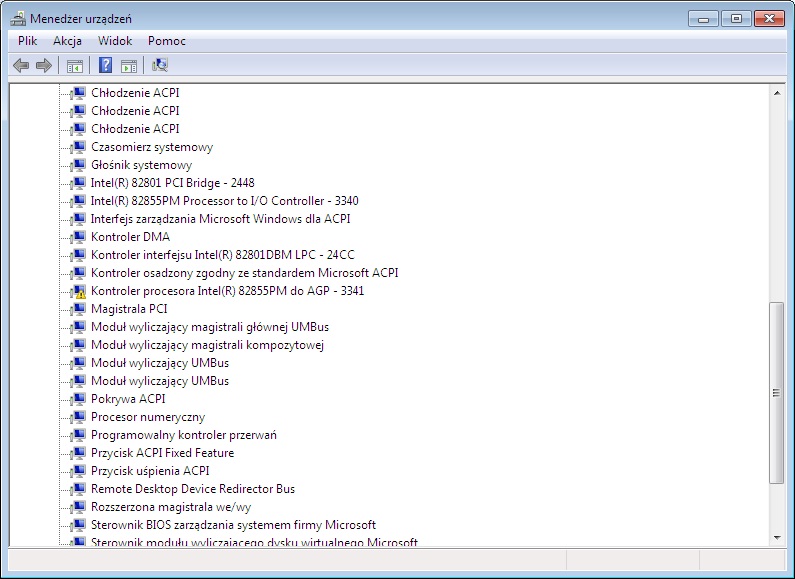
Task: Click the warning device icon for Kontroler procesora AGP
Action: pyautogui.click(x=79, y=291)
